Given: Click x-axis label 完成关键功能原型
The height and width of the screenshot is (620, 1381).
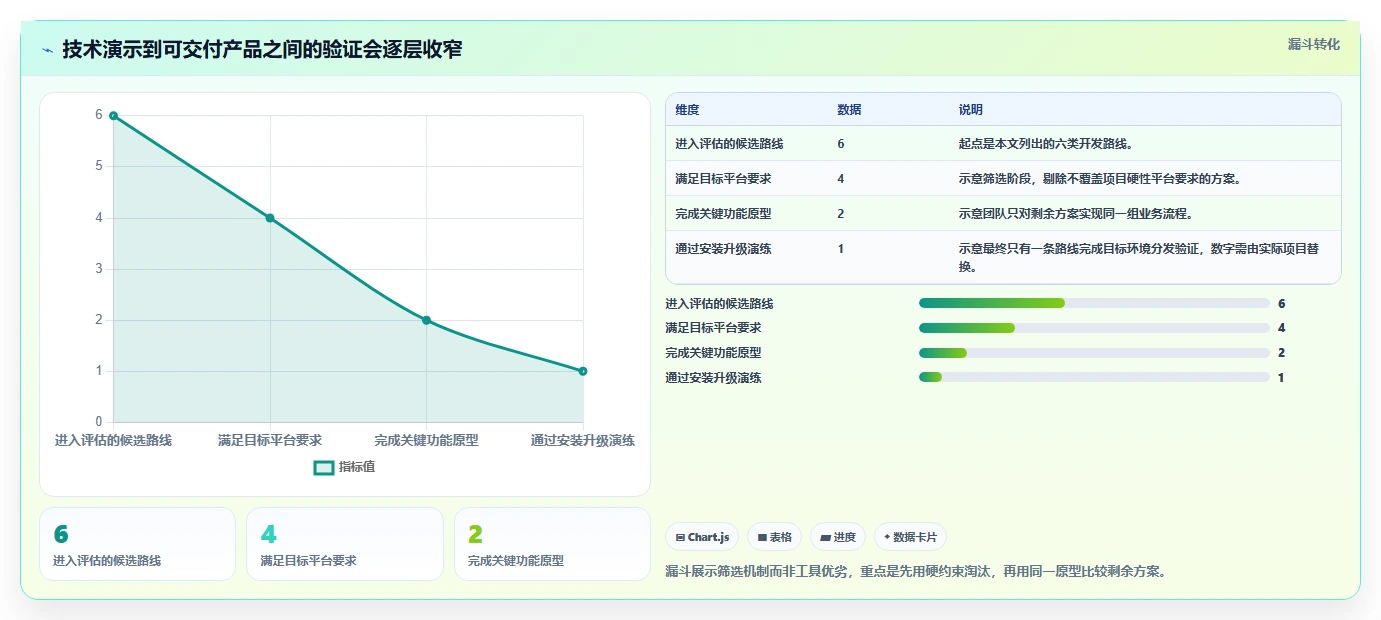Looking at the screenshot, I should 426,440.
